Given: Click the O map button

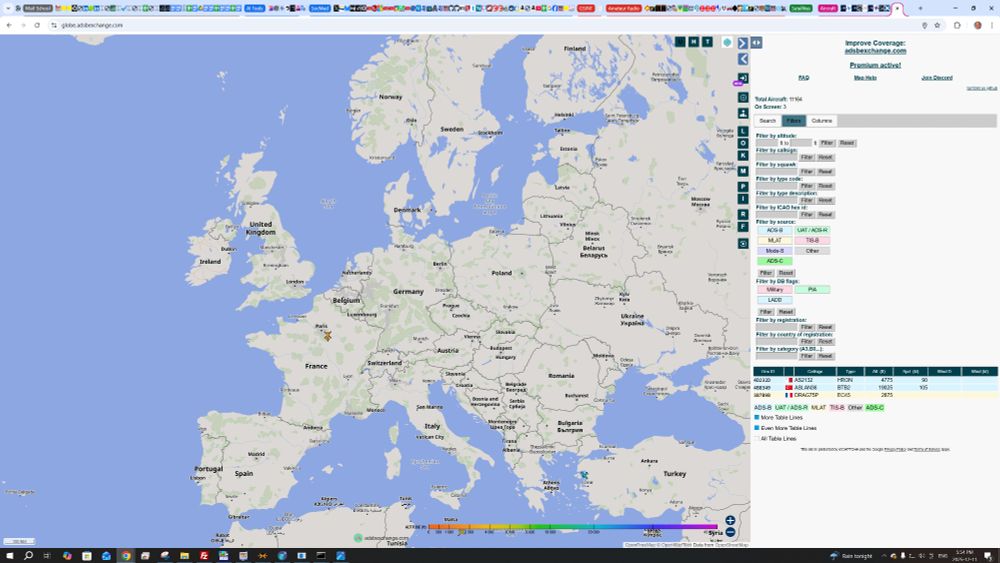Looking at the screenshot, I should coord(743,143).
